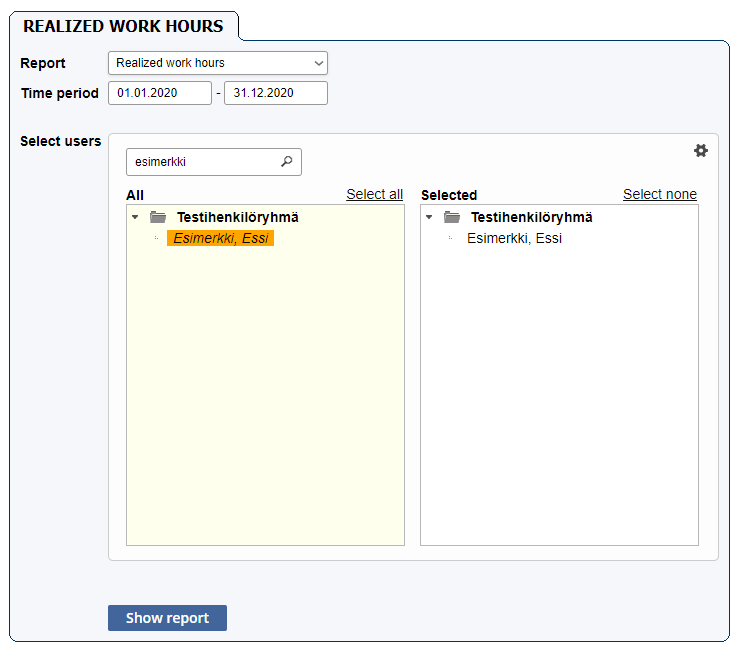Image resolution: width=747 pixels, height=670 pixels.
Task: Click folder icon in the Selected list
Action: [x=452, y=217]
